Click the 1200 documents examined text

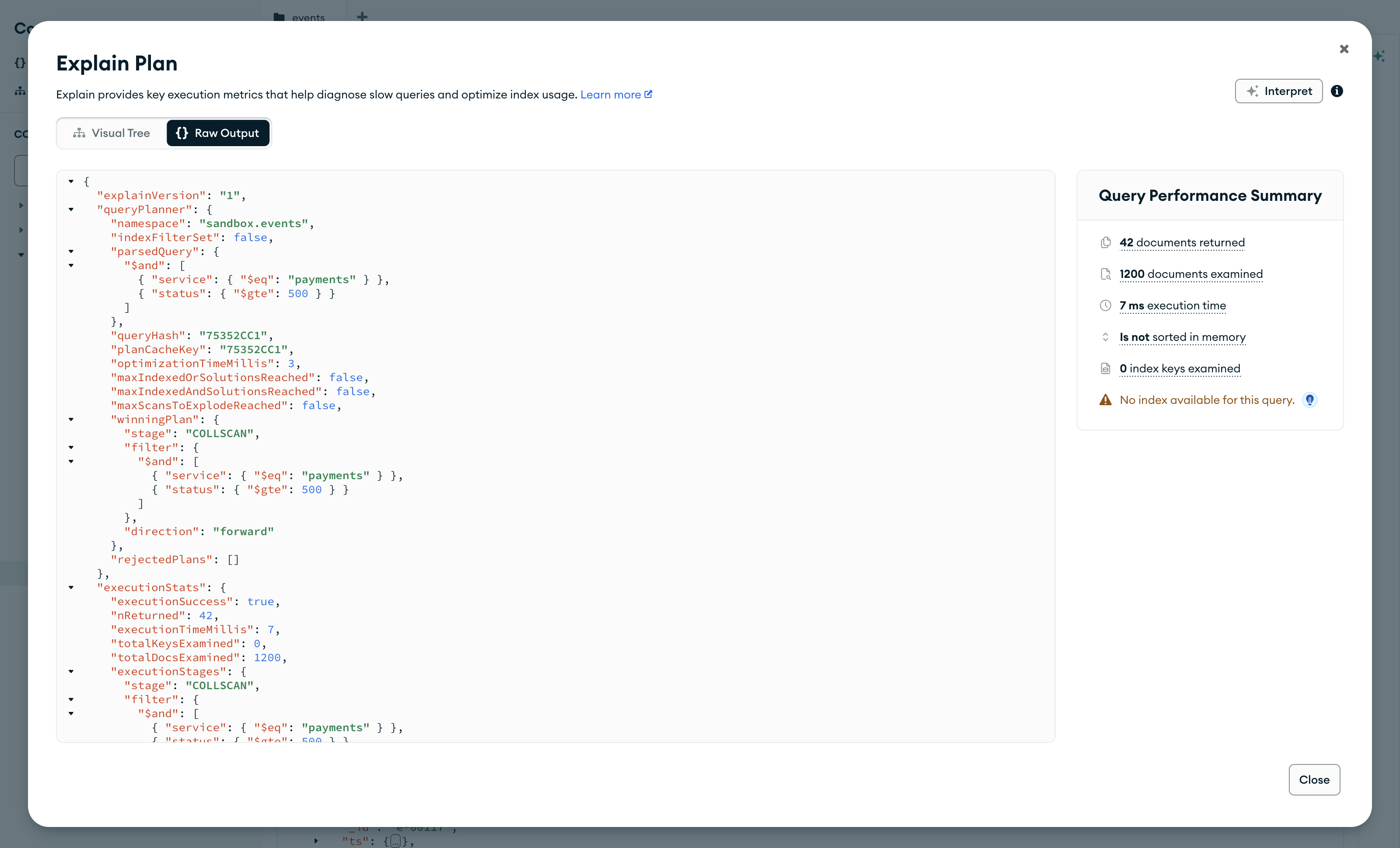coord(1191,274)
